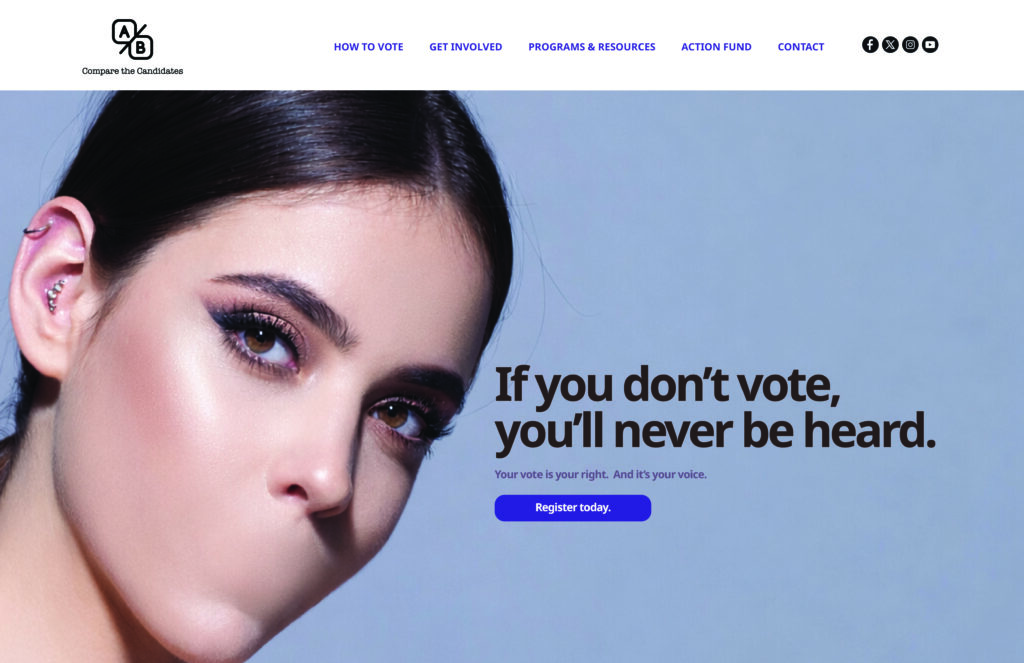Visit the Instagram page via its icon

click(x=910, y=44)
